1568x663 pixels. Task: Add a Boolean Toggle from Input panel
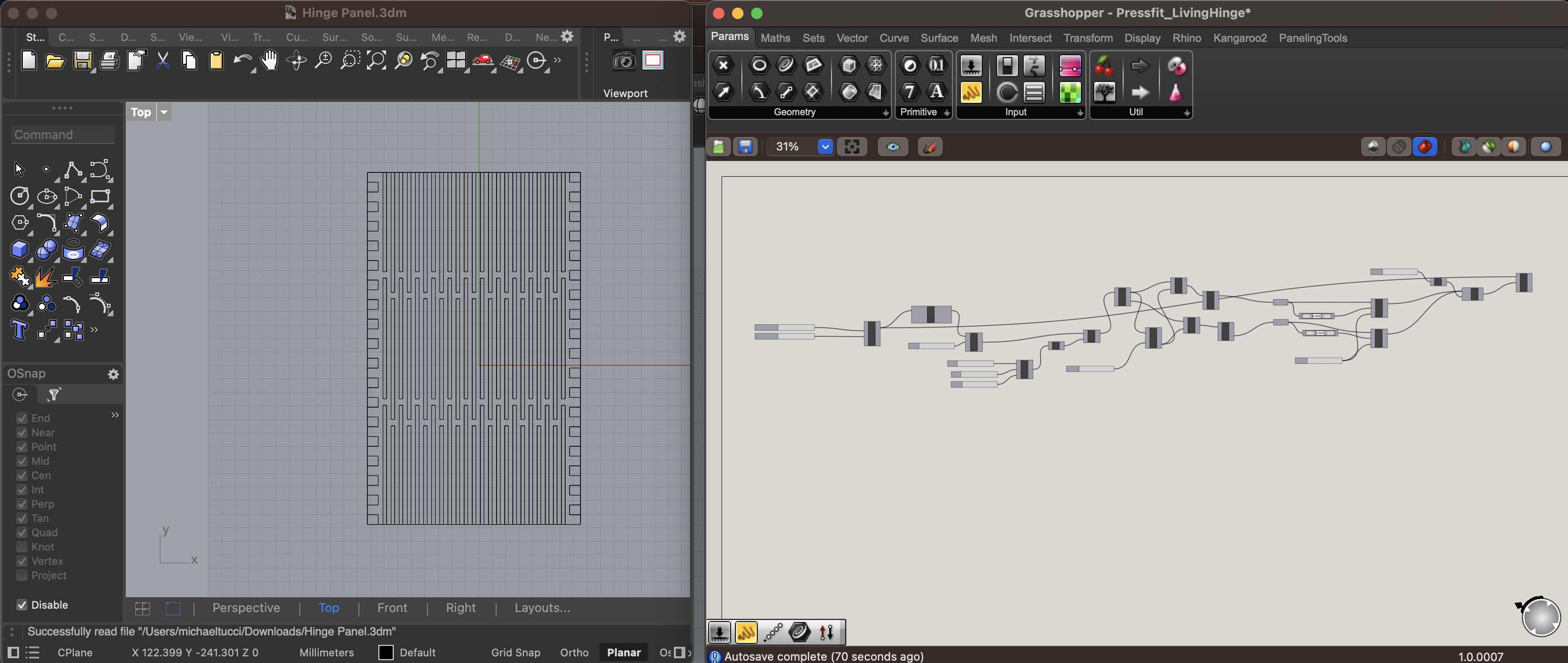click(1007, 66)
